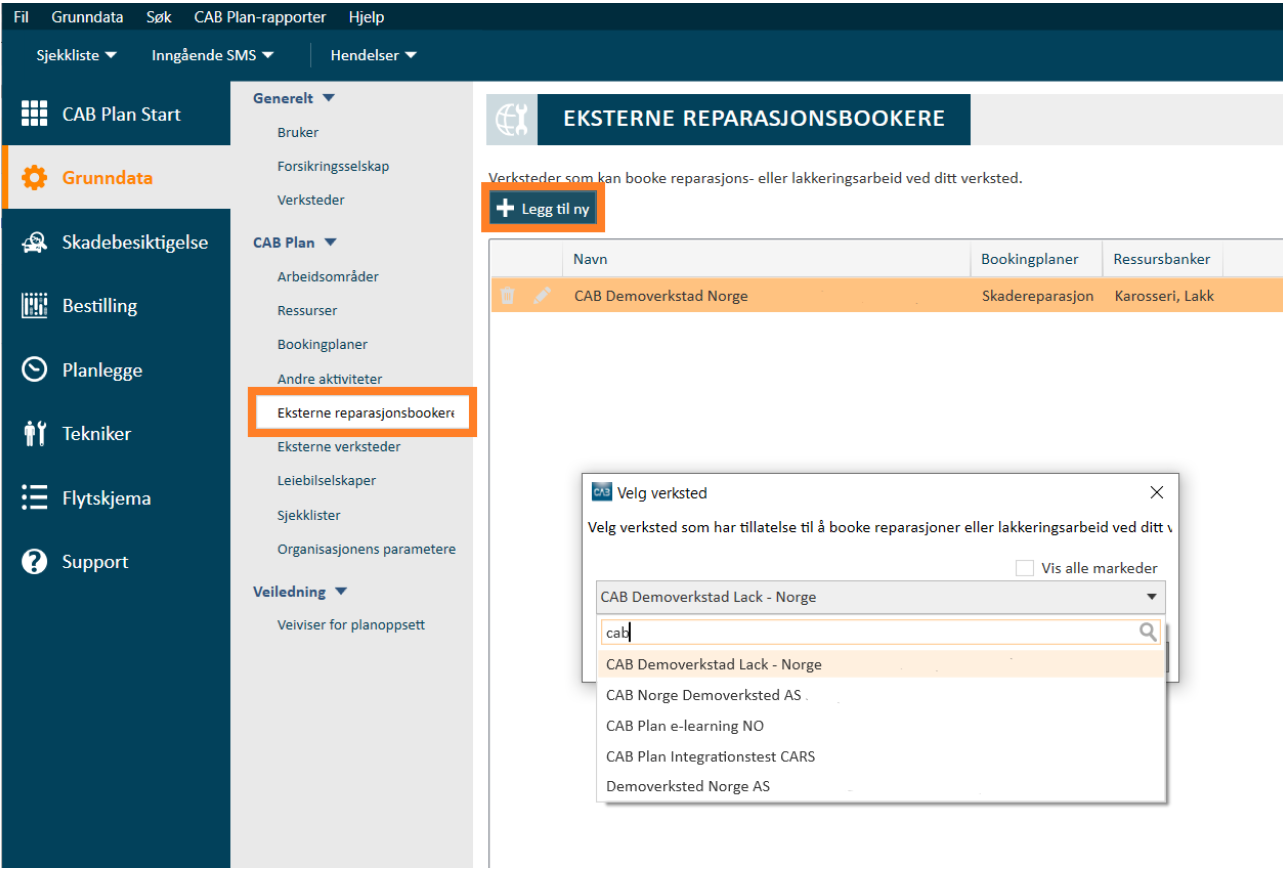This screenshot has height=871, width=1283.
Task: Open Eksterne verksteder page
Action: point(339,446)
